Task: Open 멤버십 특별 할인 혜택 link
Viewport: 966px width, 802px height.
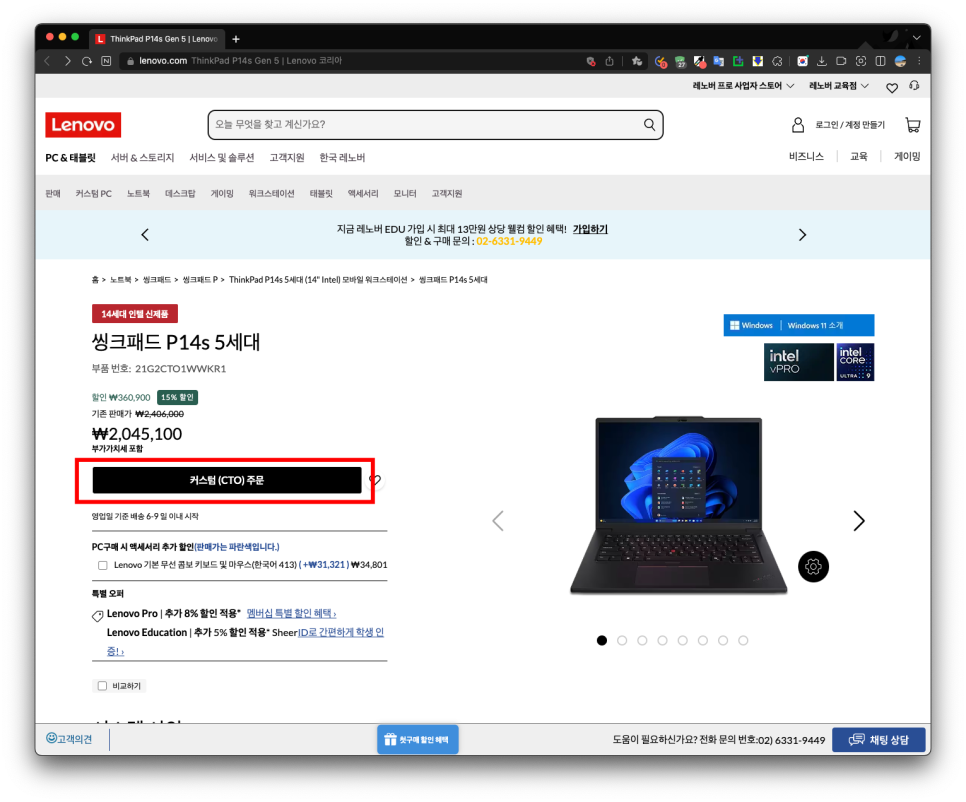Action: tap(291, 614)
